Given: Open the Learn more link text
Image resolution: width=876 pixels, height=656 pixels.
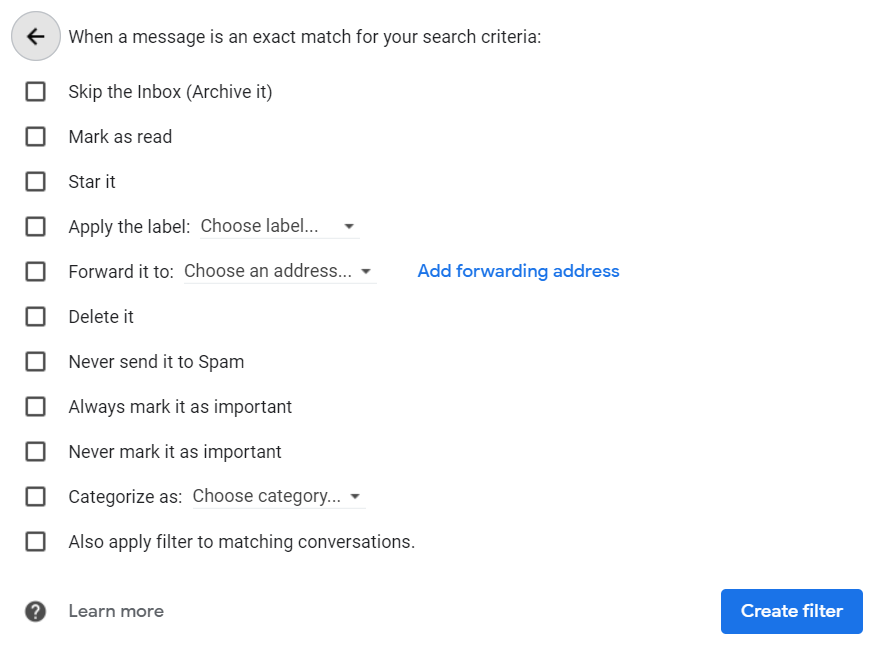Looking at the screenshot, I should [x=116, y=611].
